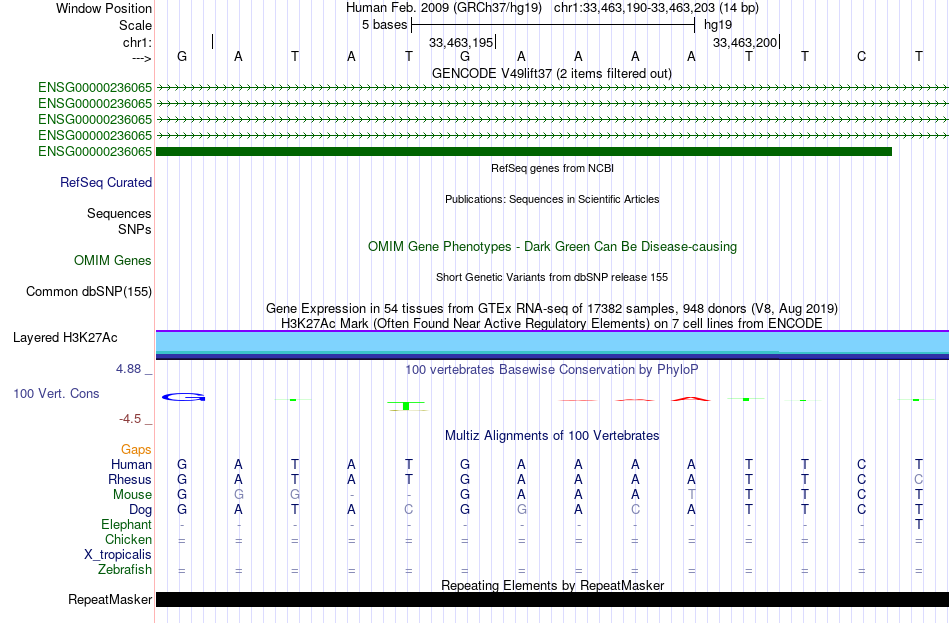Open Short Genetic Variants from dbSNP release 155 title
This screenshot has width=950, height=623.
[552, 277]
